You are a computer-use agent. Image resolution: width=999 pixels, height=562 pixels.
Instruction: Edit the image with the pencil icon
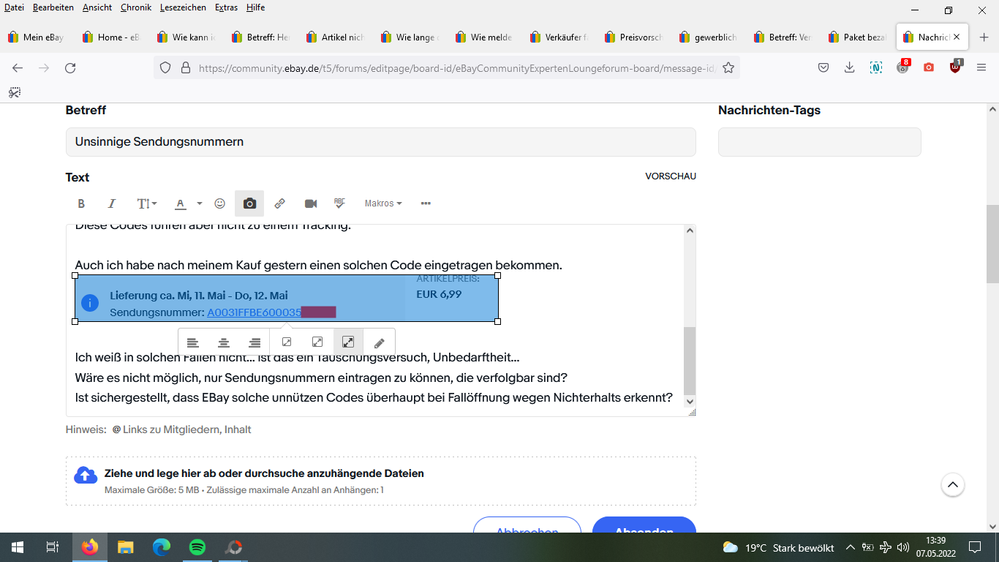click(379, 343)
